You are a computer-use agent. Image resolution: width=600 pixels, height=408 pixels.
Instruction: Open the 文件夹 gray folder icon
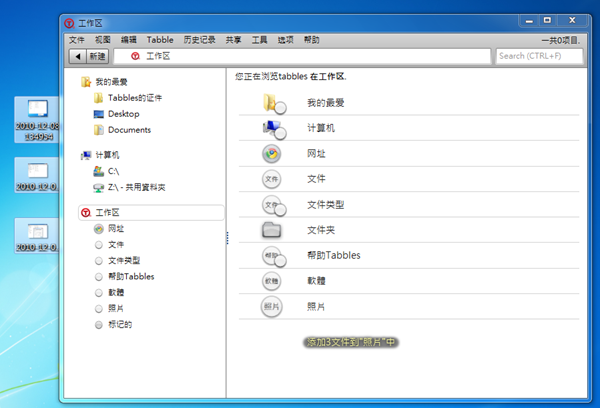pyautogui.click(x=272, y=230)
